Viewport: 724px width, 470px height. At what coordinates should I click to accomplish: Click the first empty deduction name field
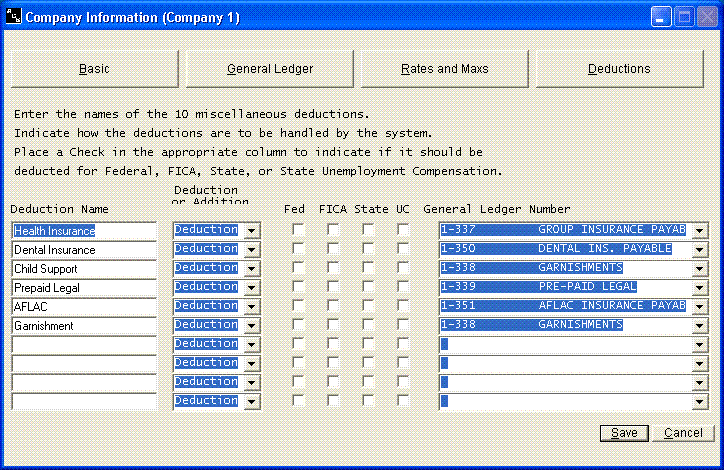84,345
